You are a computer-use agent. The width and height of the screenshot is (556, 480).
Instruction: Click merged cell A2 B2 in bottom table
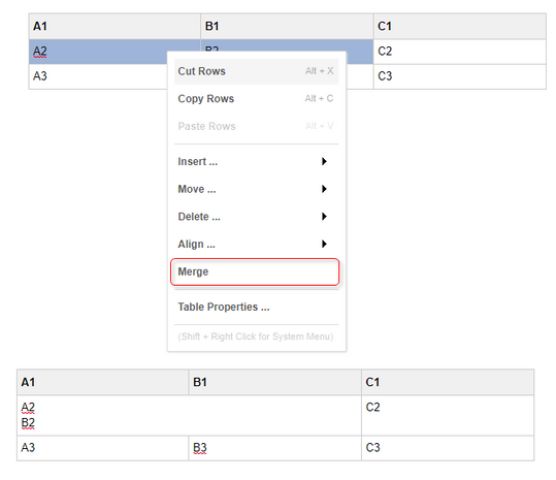(x=189, y=415)
